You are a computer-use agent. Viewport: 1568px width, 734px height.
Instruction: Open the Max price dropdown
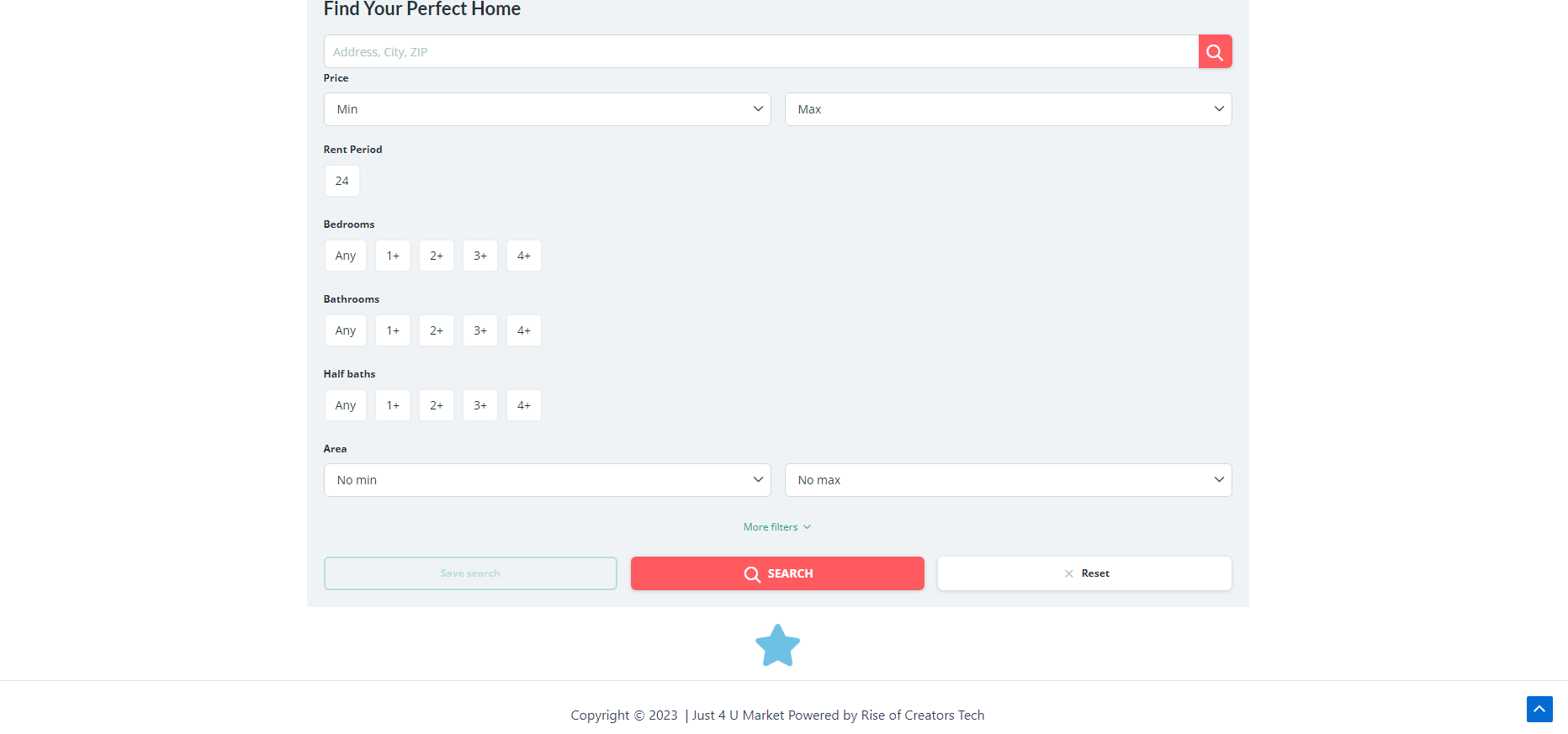tap(1007, 109)
